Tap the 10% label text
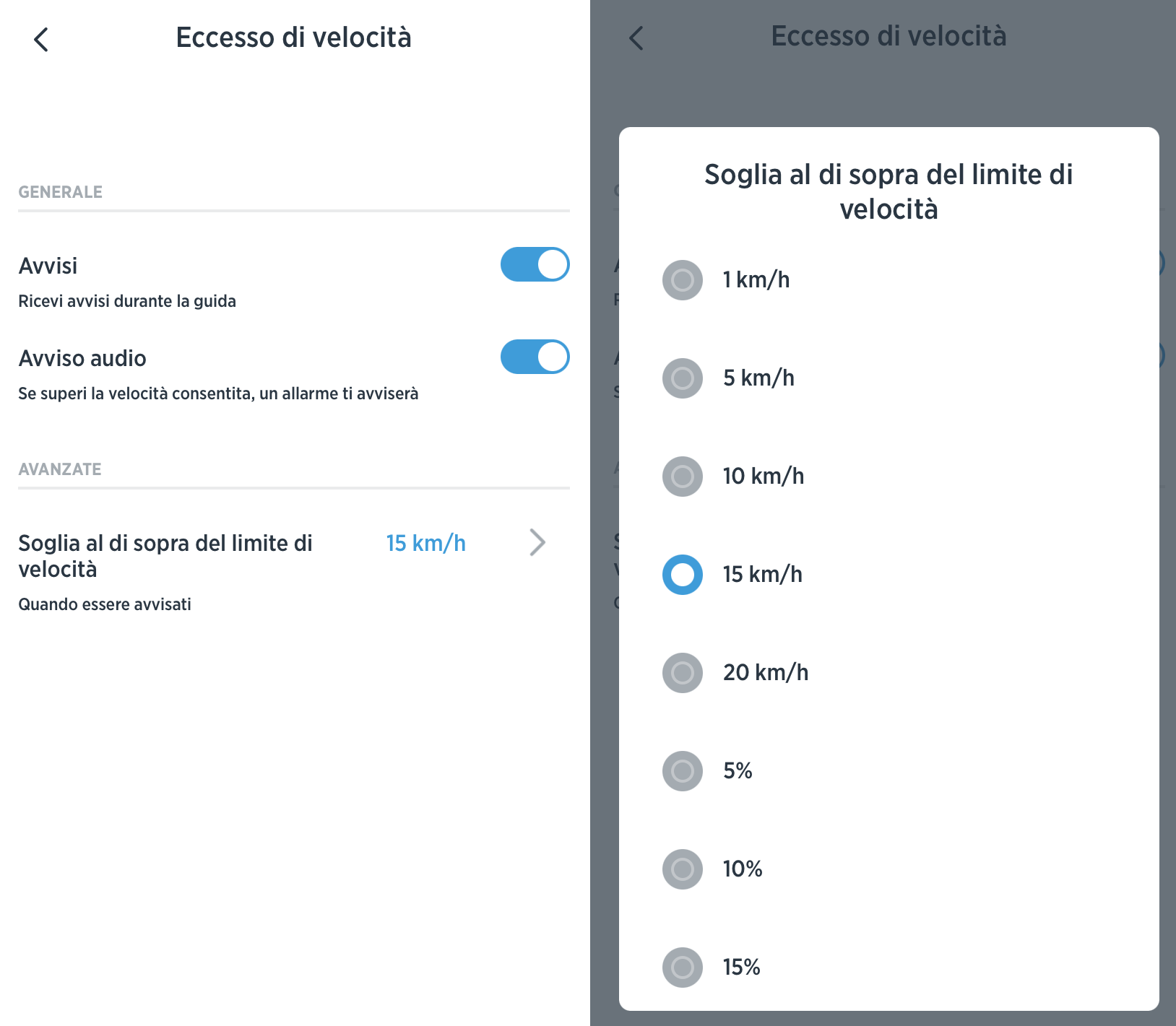 coord(743,869)
